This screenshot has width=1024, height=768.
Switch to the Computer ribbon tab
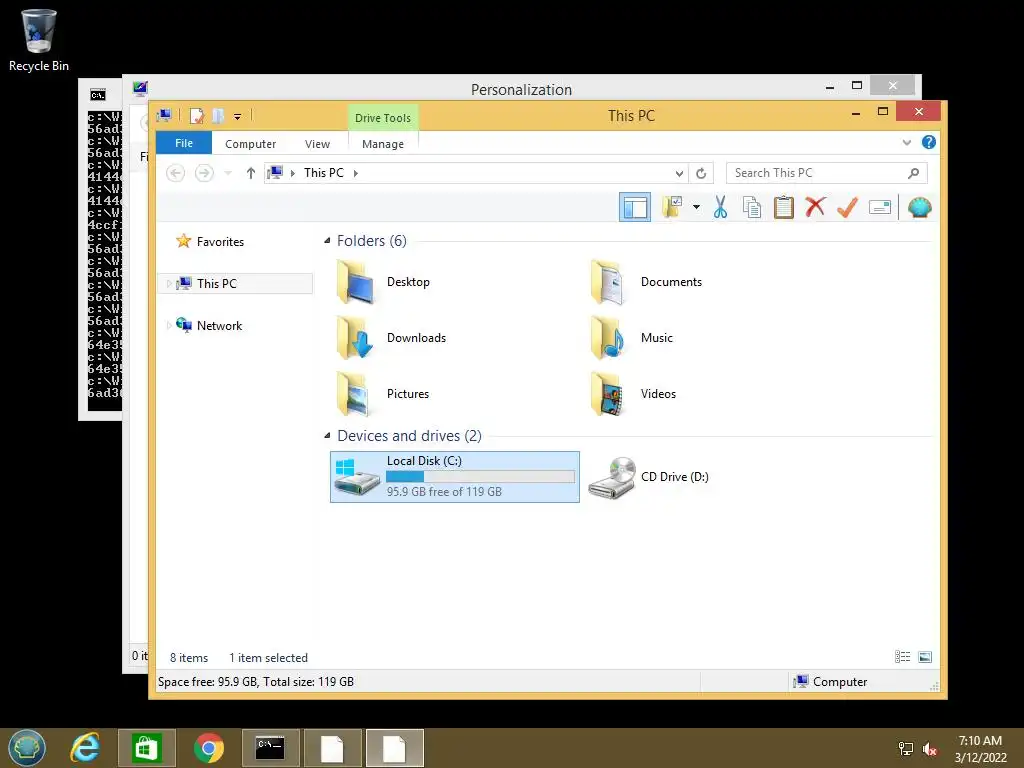click(250, 144)
